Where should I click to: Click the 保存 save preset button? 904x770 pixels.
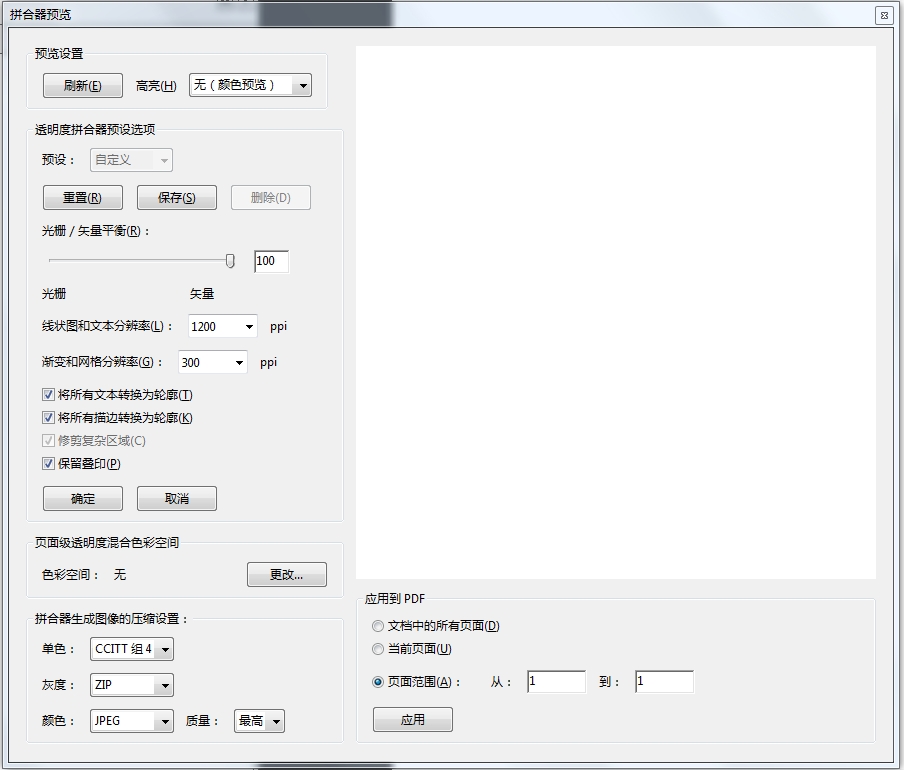point(176,197)
